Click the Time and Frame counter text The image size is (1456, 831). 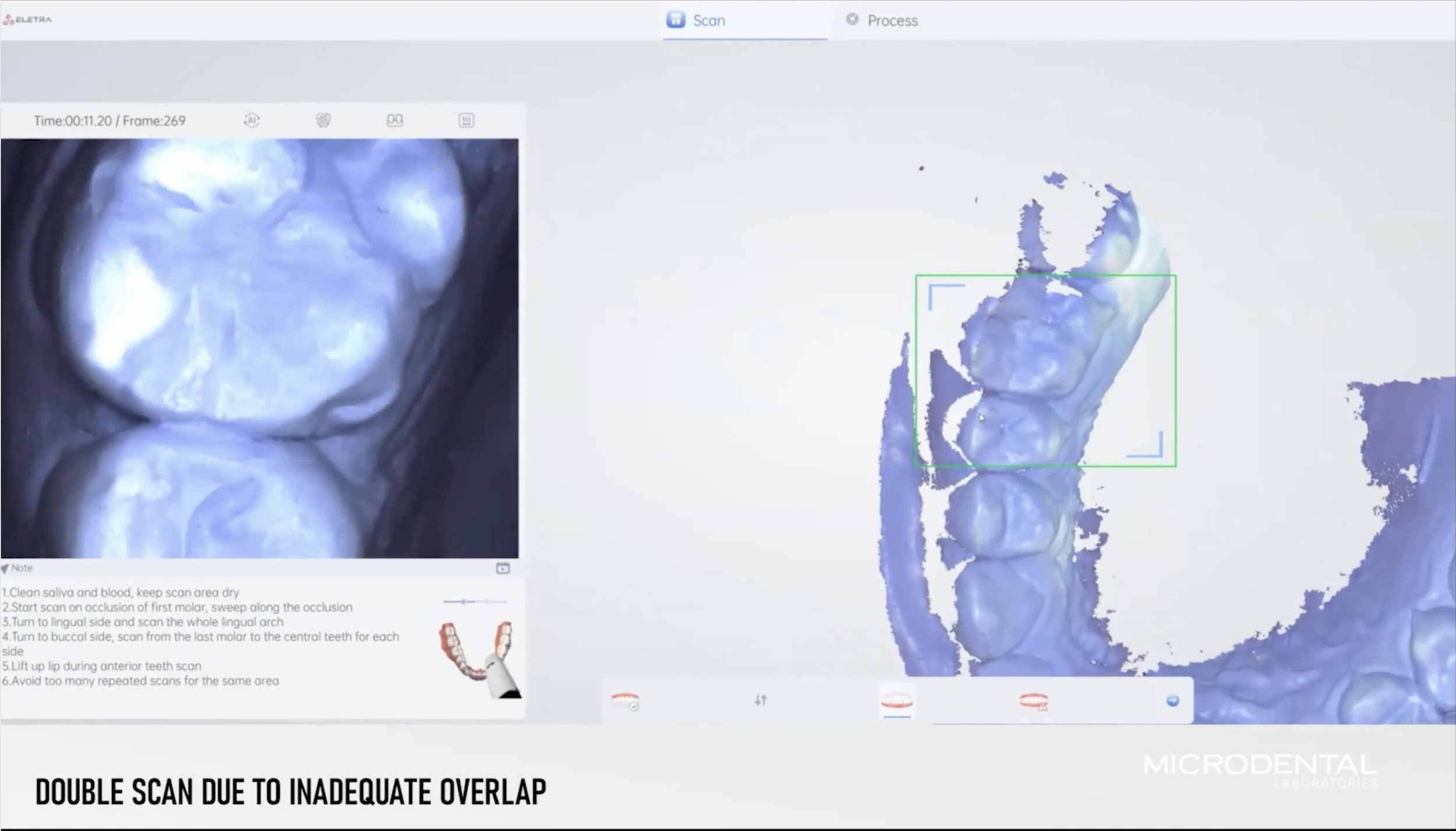coord(109,121)
